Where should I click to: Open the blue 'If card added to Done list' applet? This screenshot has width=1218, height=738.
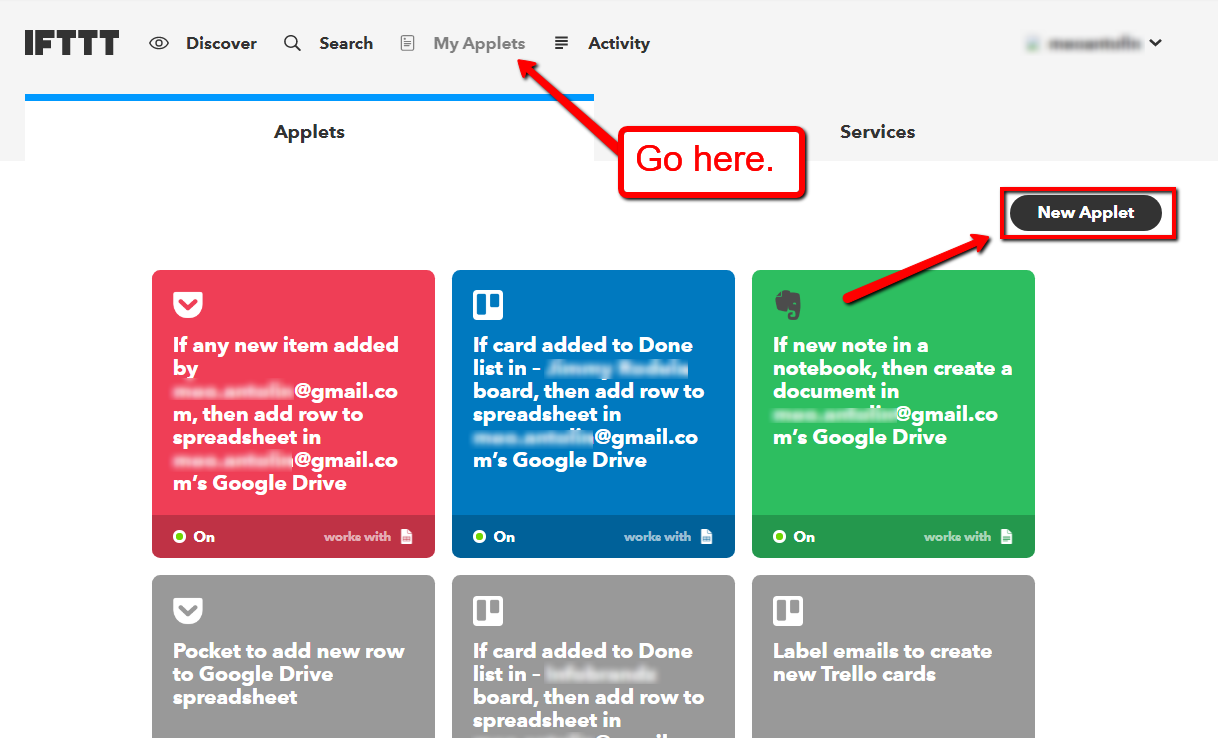593,413
